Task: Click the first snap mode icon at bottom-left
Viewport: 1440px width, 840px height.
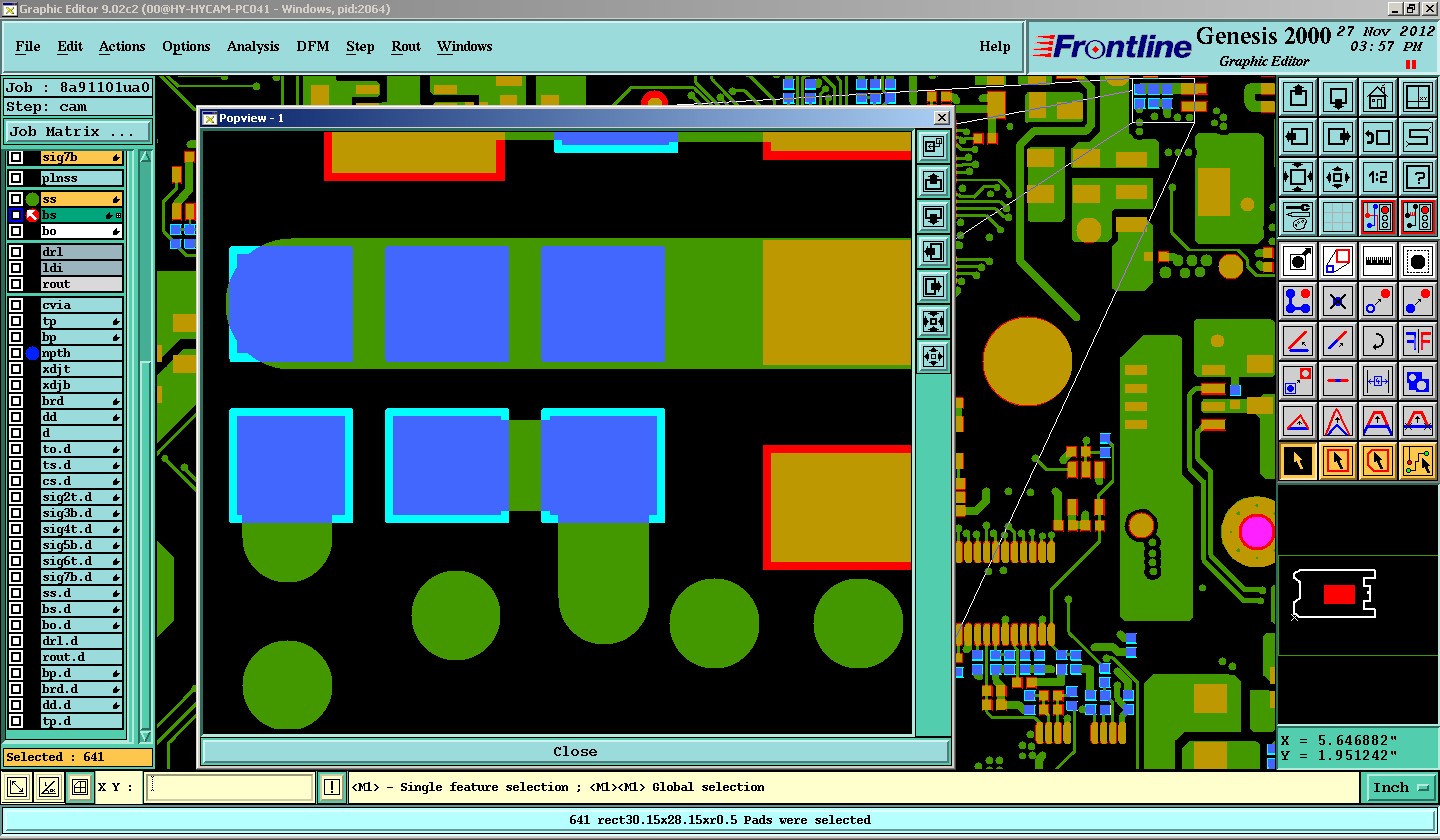Action: [x=17, y=788]
